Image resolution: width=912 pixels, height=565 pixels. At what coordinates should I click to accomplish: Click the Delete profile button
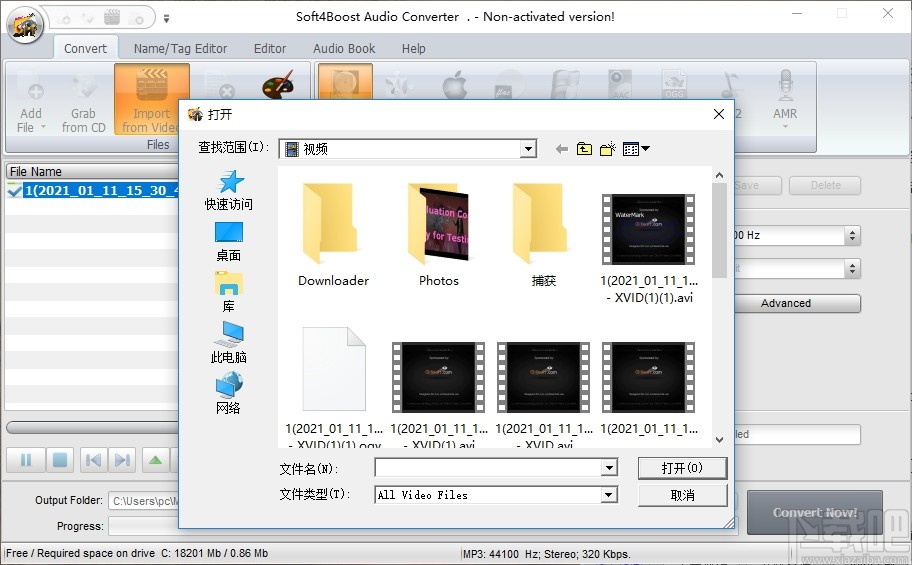[825, 186]
